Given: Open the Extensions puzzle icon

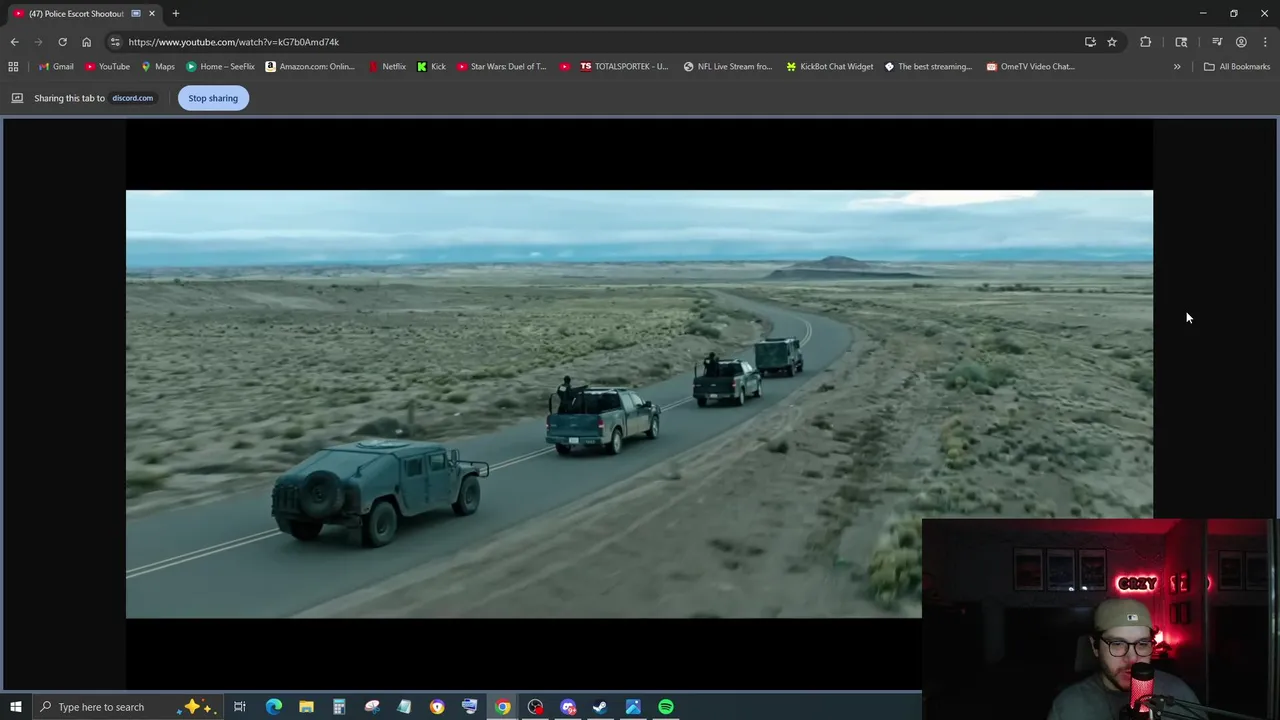Looking at the screenshot, I should click(1146, 42).
